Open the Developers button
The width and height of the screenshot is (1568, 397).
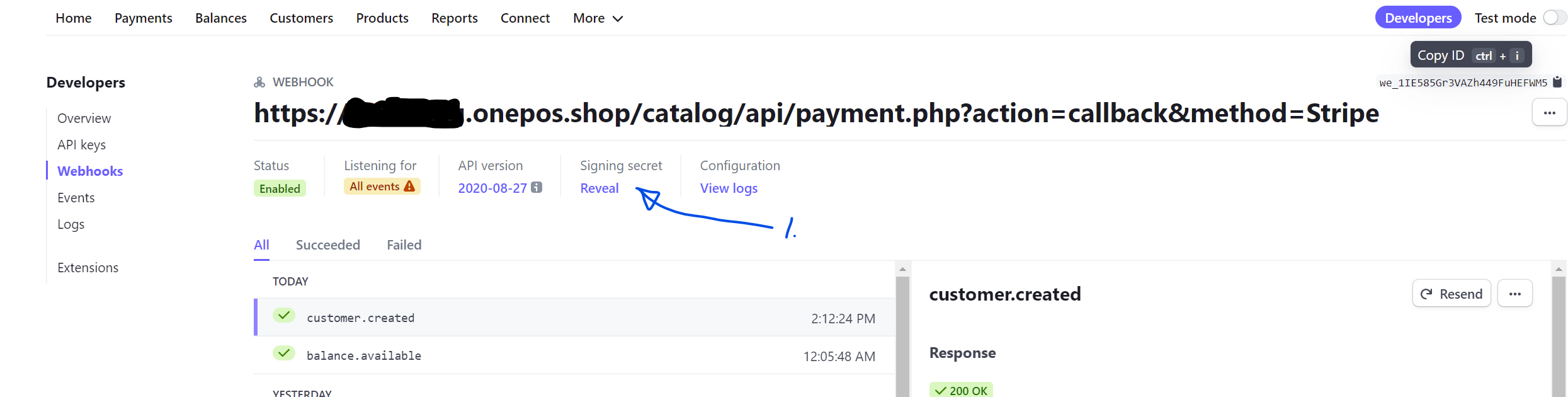pyautogui.click(x=1418, y=18)
